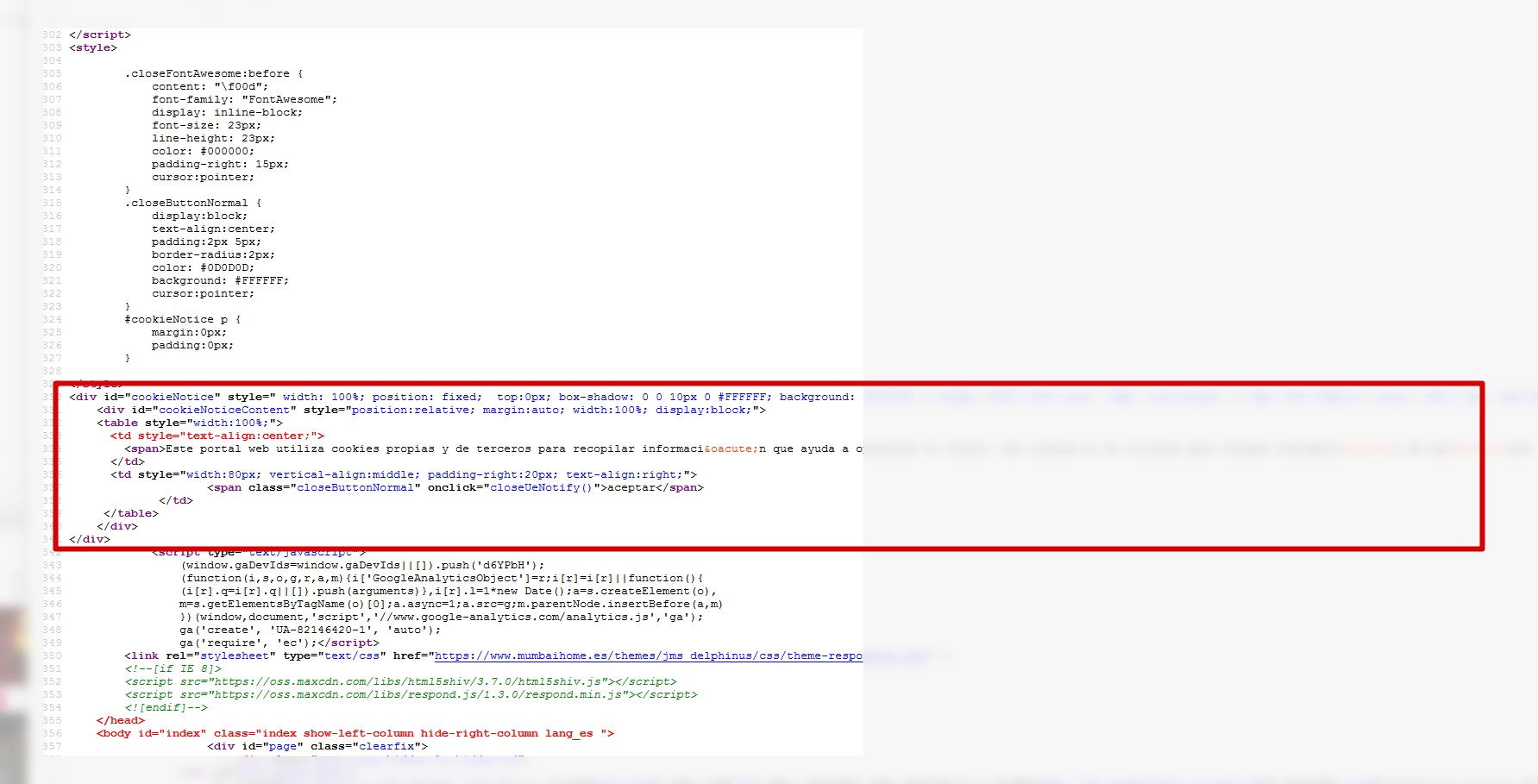Click the .closeButtonNormal selector line
Screen dimensions: 1538x784
point(193,203)
